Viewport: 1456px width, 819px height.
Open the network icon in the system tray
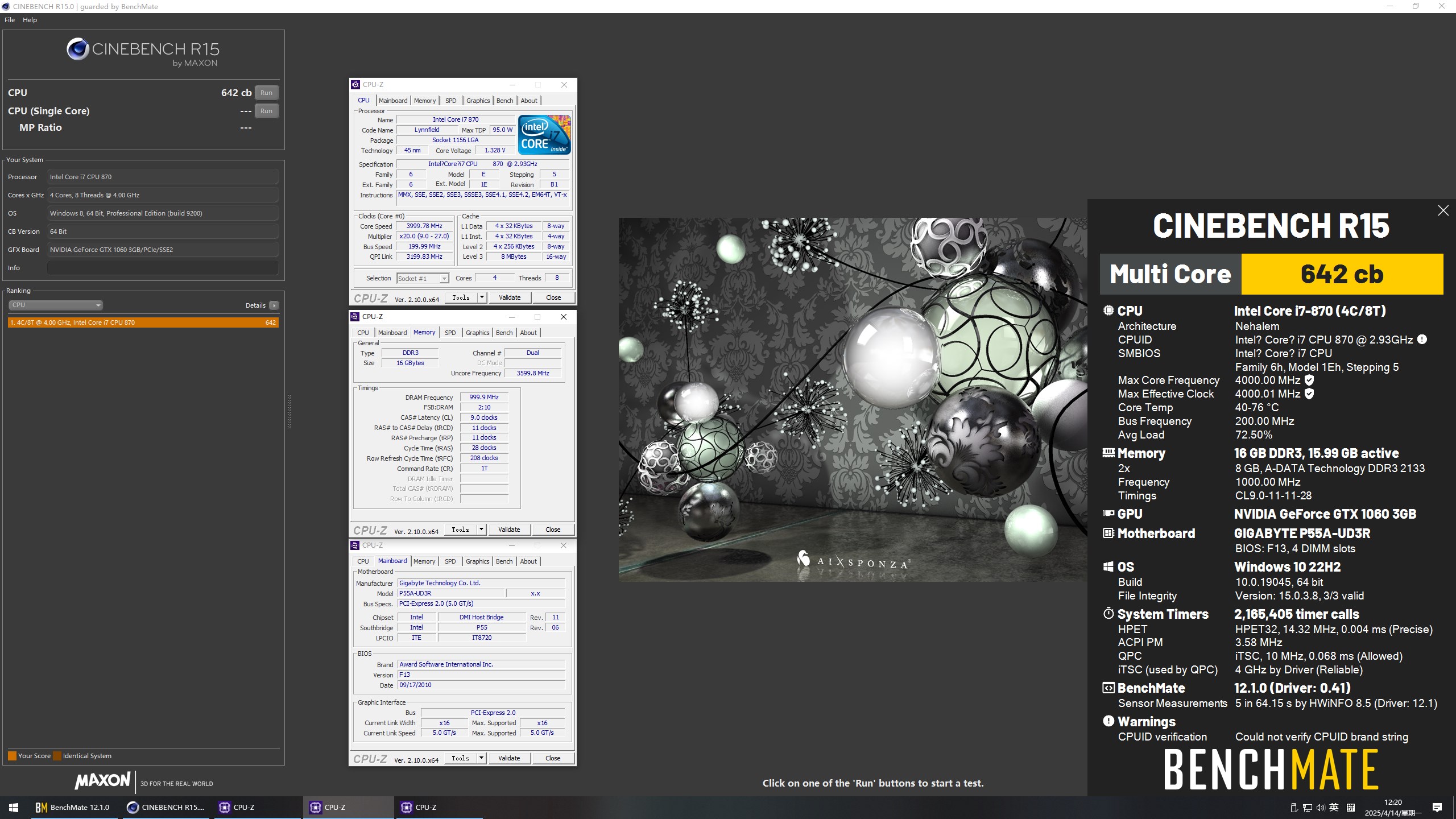1307,808
